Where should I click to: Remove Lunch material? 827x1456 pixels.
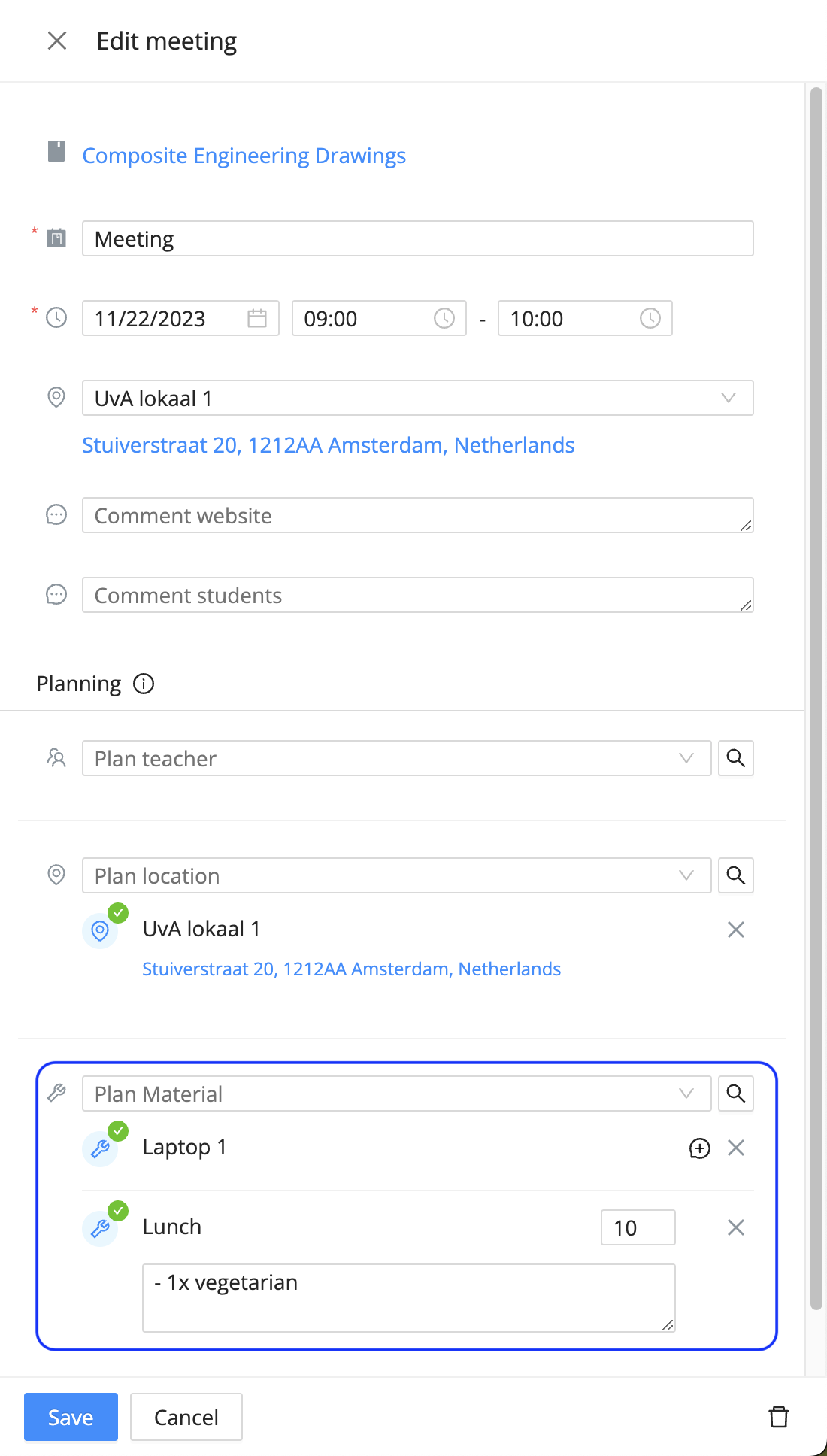click(x=736, y=1227)
